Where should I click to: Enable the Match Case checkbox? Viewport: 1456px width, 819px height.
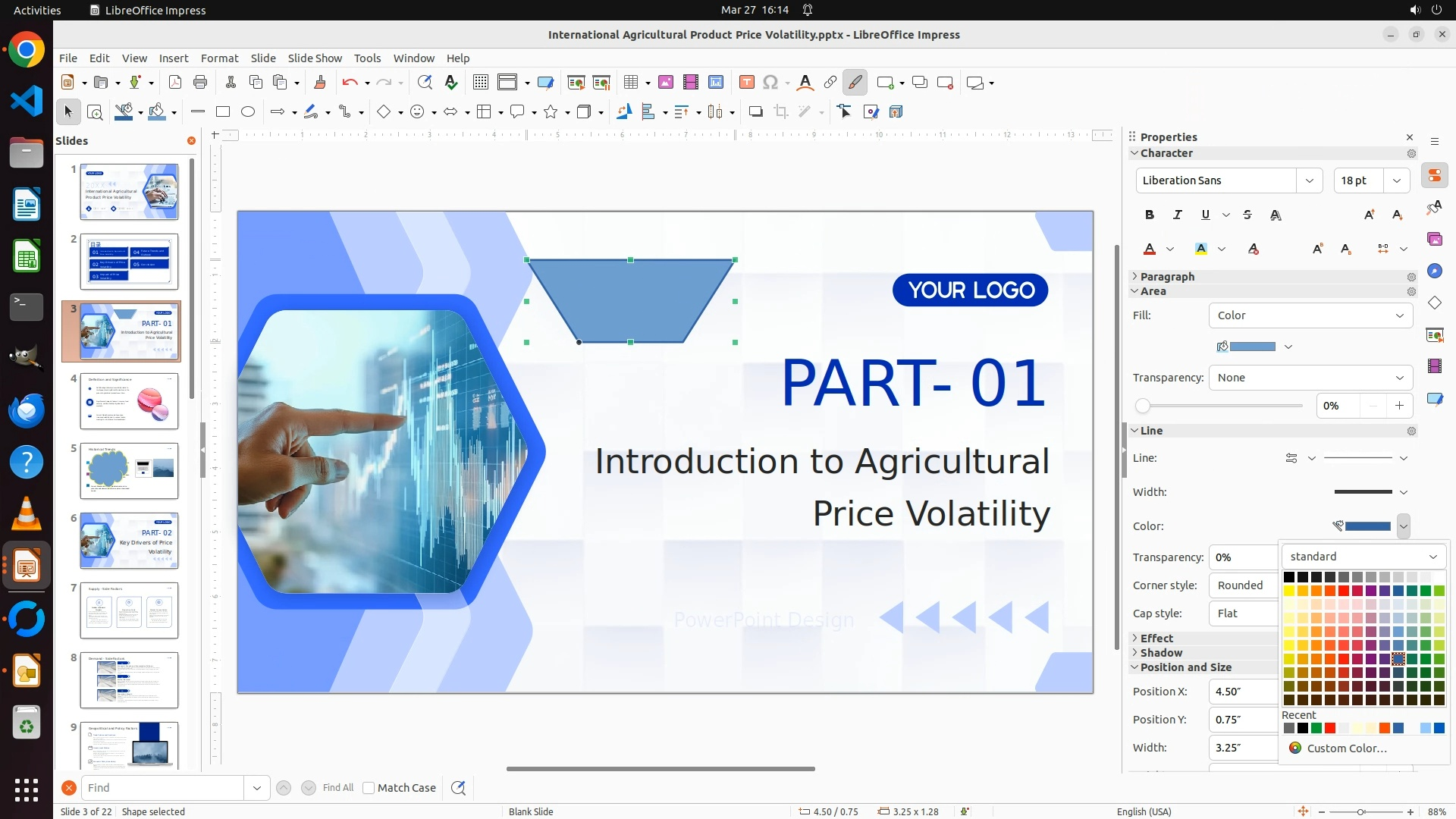click(x=369, y=788)
